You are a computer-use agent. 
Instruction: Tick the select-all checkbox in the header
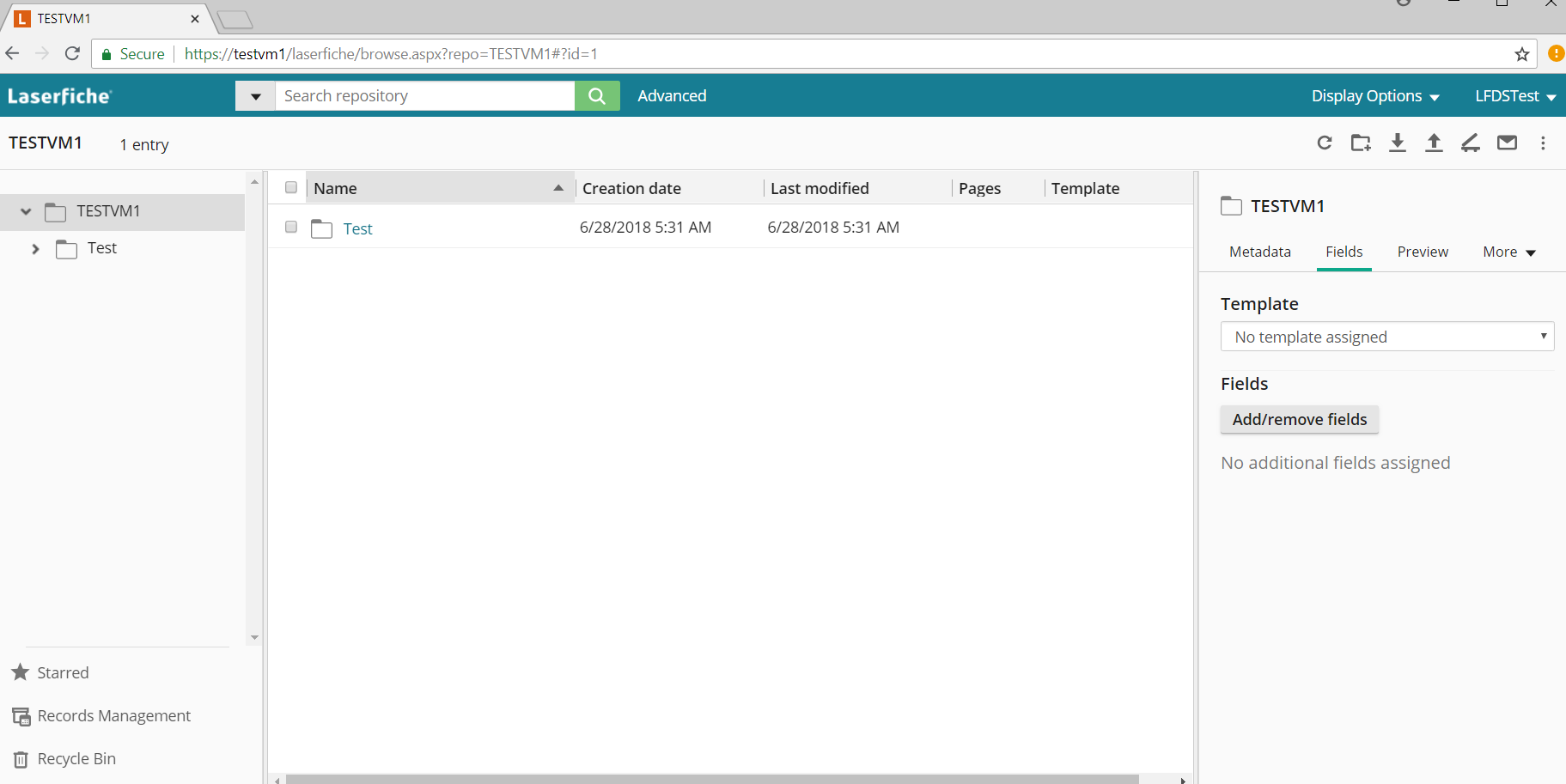[291, 187]
